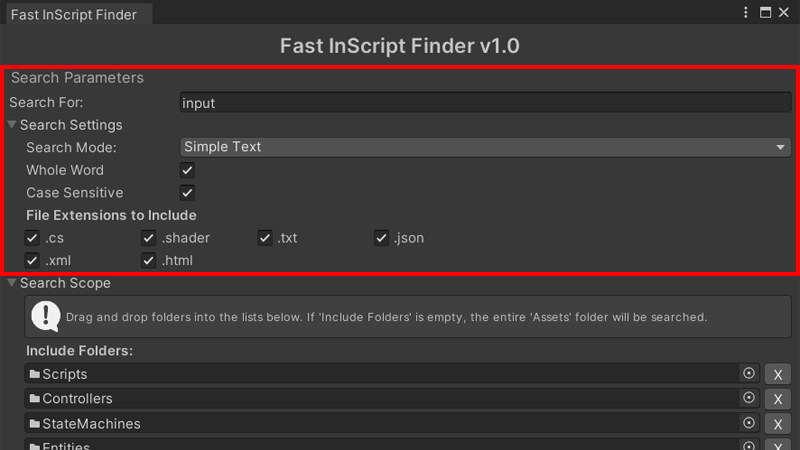Click the StateMachines folder icon
This screenshot has height=450, width=800.
click(35, 423)
